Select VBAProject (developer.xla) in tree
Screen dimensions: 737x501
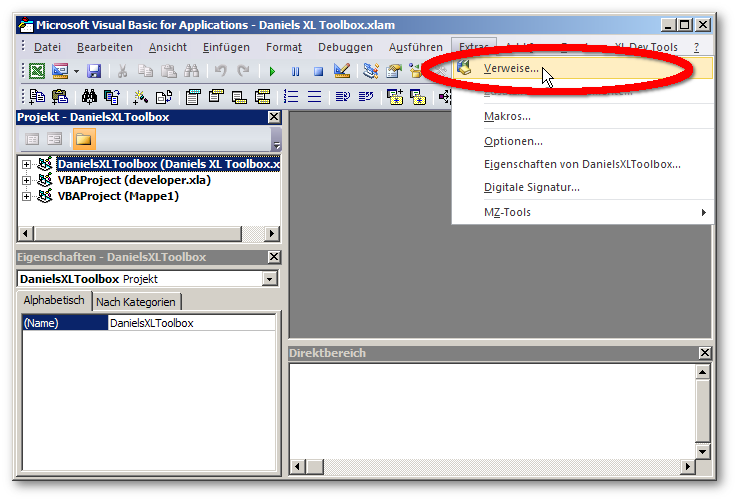pyautogui.click(x=134, y=180)
